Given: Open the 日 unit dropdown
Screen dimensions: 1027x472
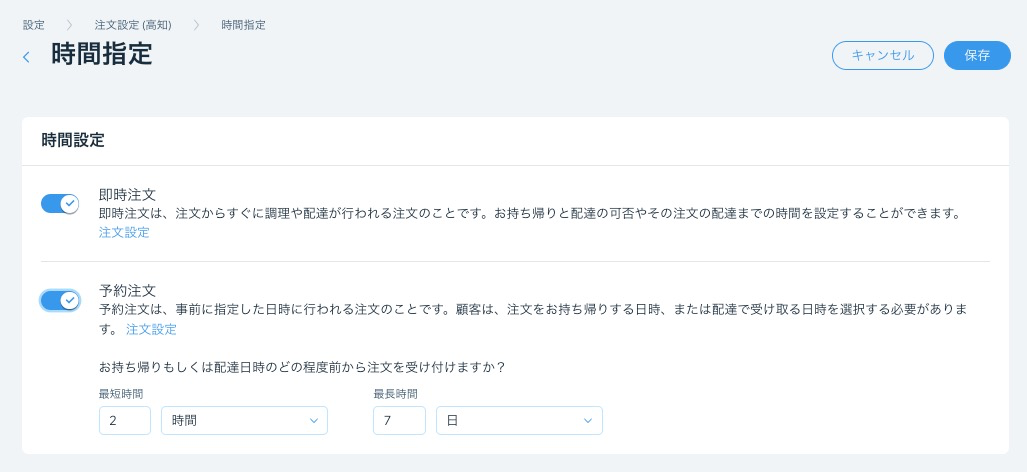Looking at the screenshot, I should point(519,420).
